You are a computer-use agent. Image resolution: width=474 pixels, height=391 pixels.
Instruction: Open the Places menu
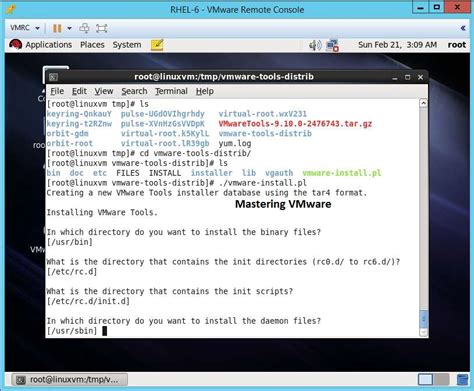[92, 45]
